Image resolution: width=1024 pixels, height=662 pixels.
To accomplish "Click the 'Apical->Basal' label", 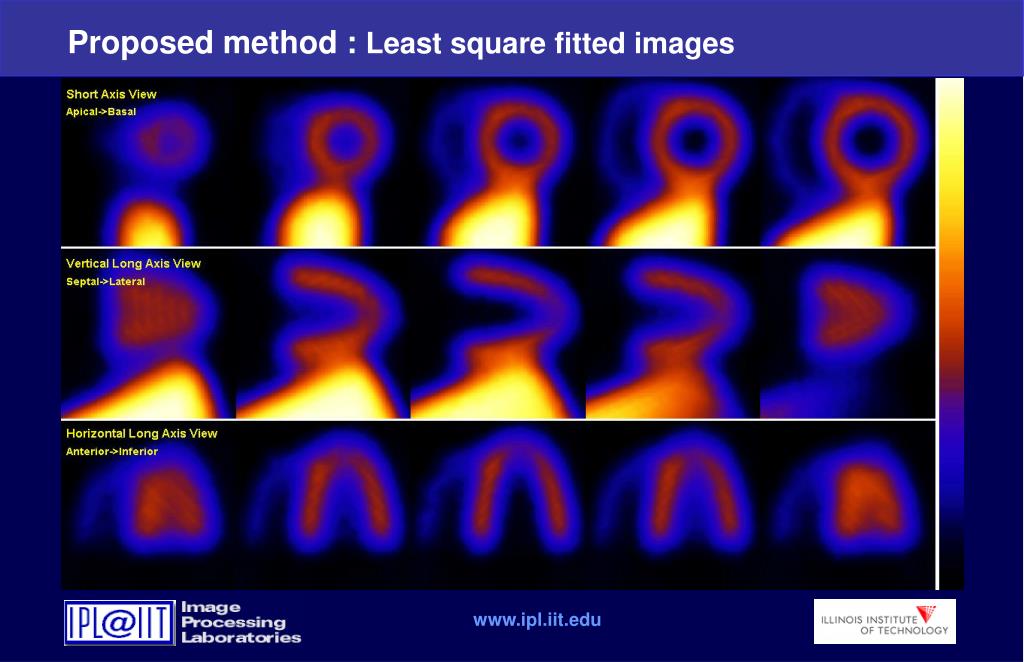I will point(101,112).
